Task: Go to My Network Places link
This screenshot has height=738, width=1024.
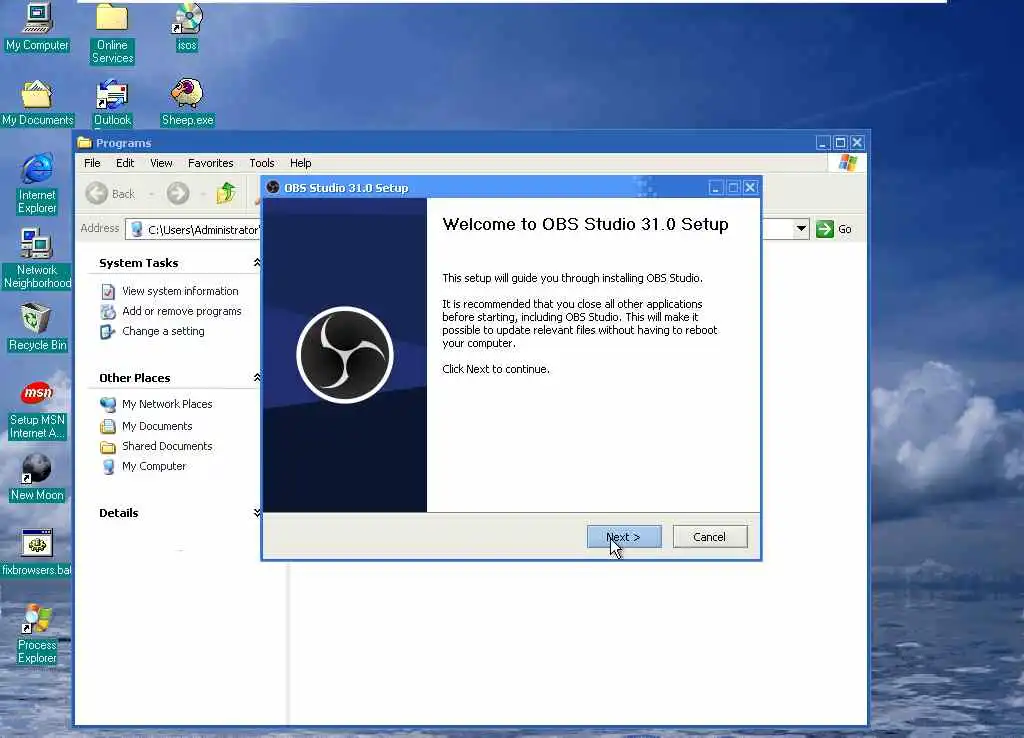Action: point(167,404)
